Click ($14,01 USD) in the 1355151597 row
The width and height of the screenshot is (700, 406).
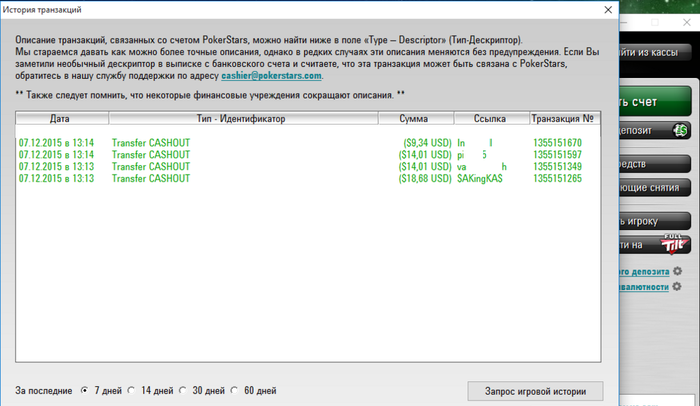tap(425, 155)
